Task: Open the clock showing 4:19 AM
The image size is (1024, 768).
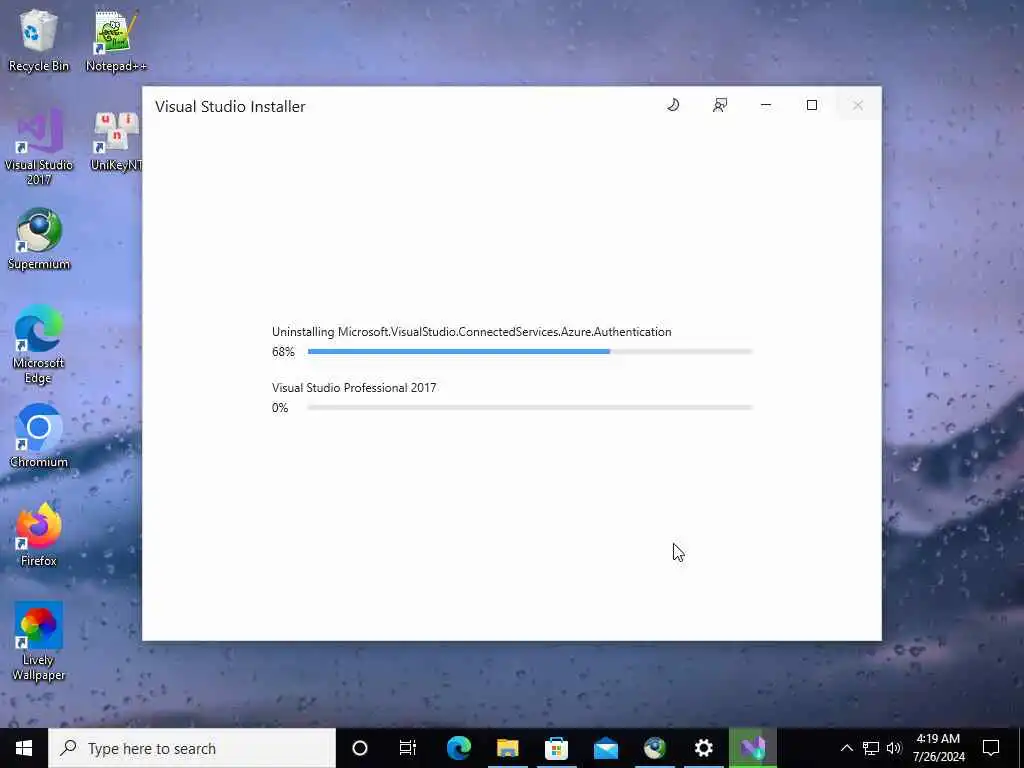Action: (938, 748)
